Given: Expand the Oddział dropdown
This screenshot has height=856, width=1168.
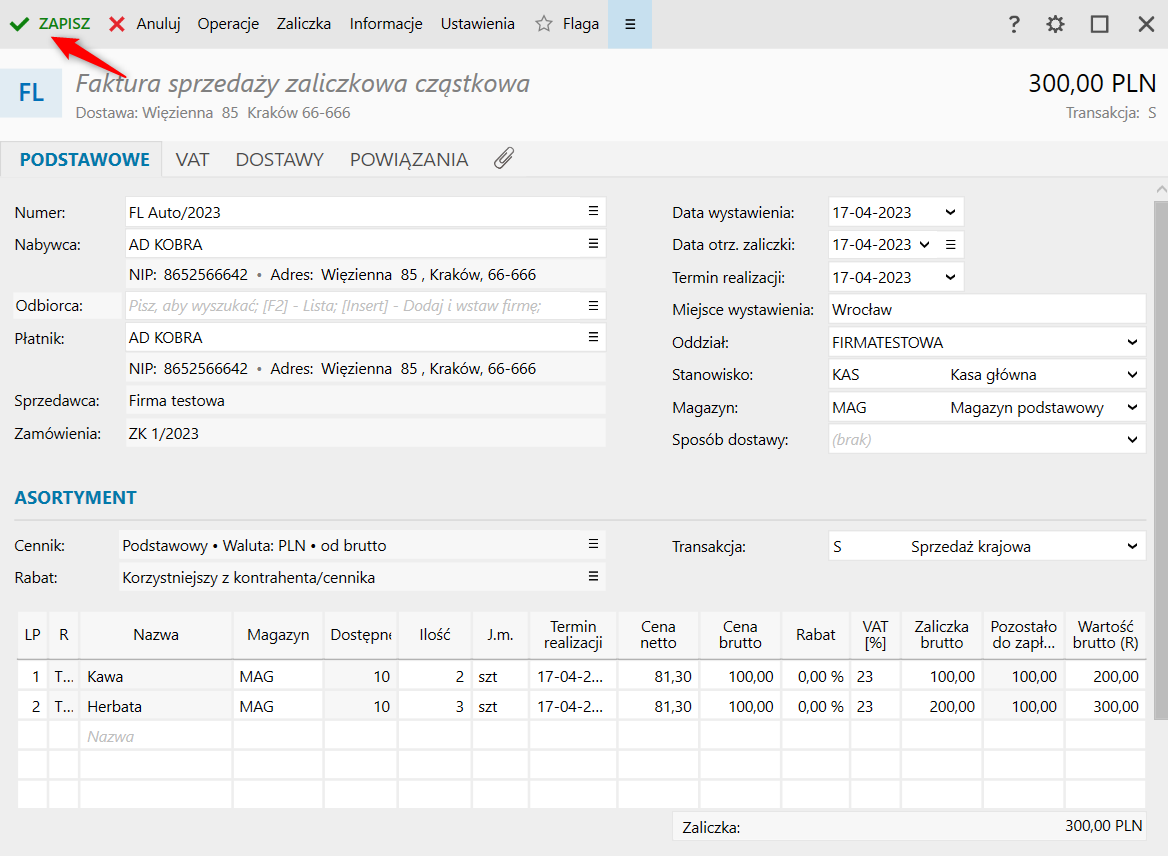Looking at the screenshot, I should (1132, 342).
